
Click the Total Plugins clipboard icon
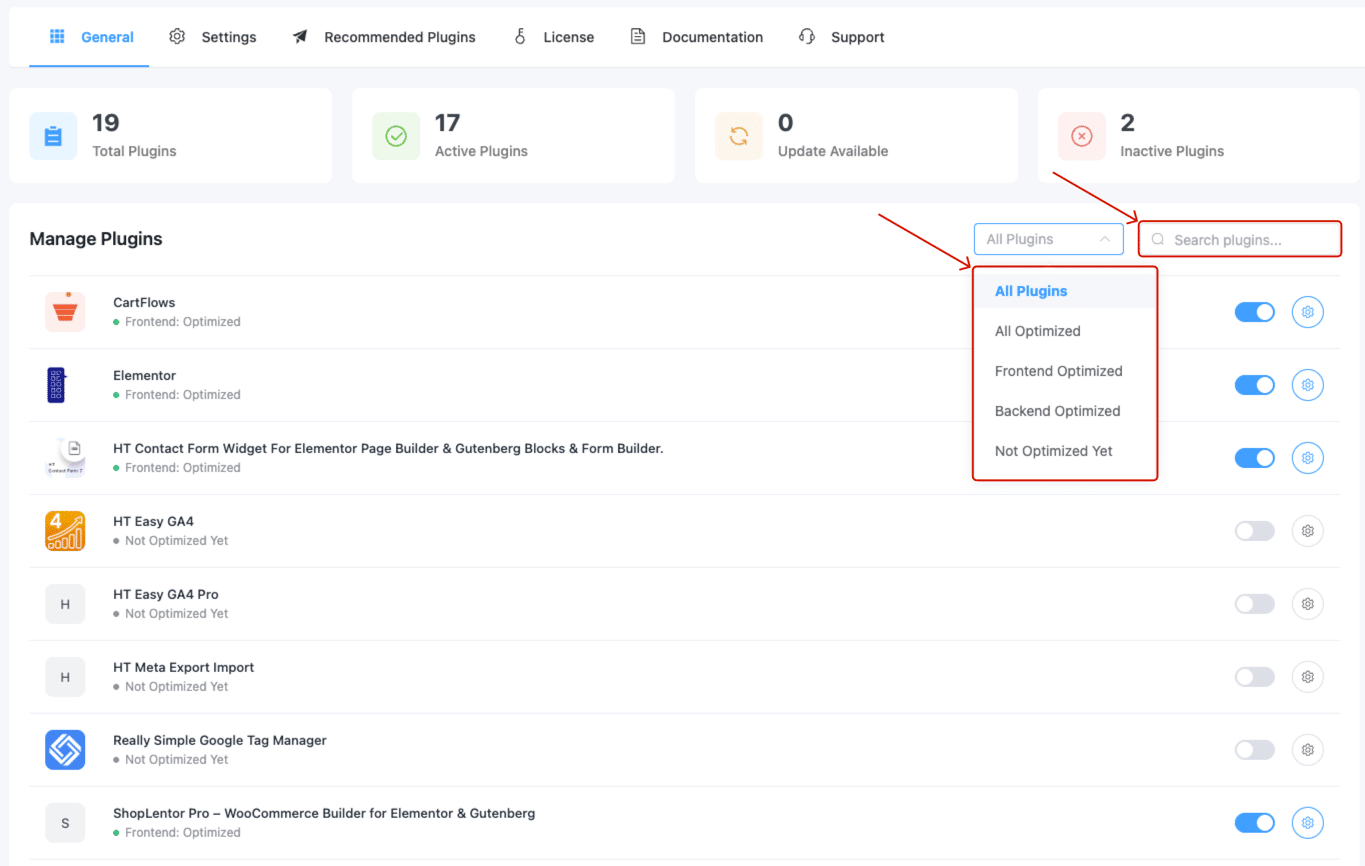[53, 136]
